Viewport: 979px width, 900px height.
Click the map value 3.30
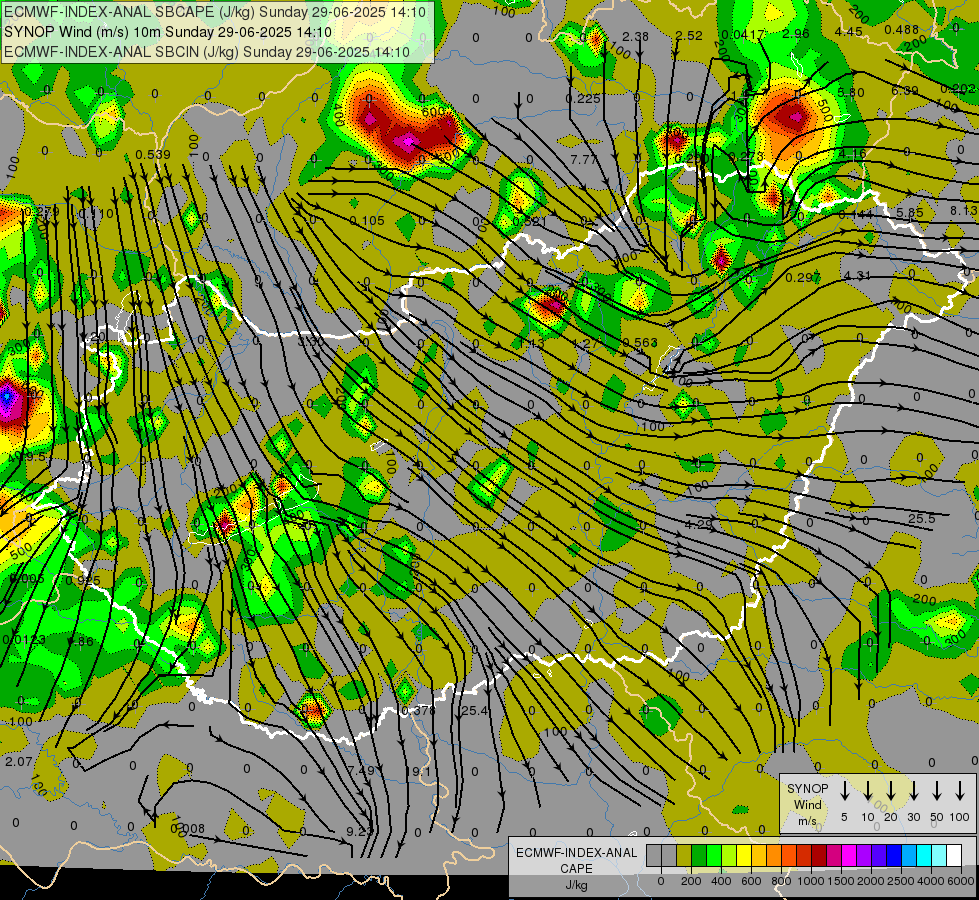click(311, 342)
